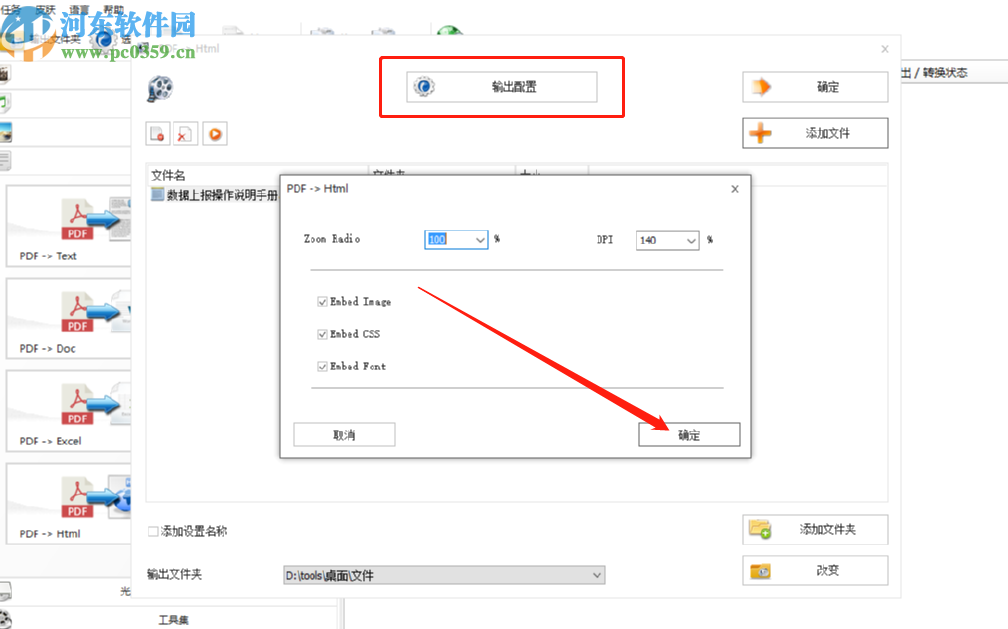Open the 工具集 toolset category

(x=168, y=619)
